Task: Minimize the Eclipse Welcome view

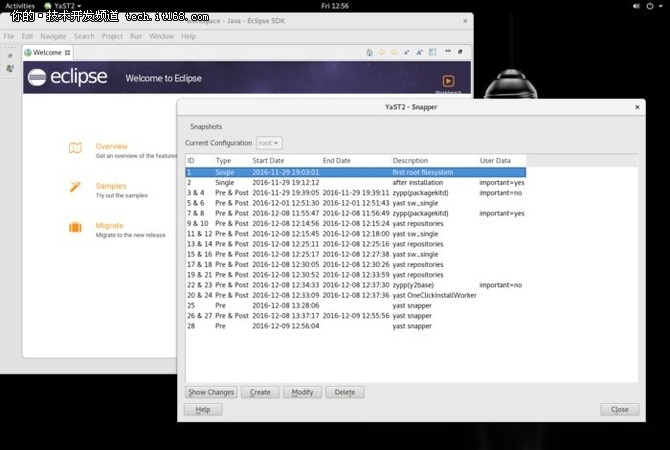Action: tap(448, 51)
